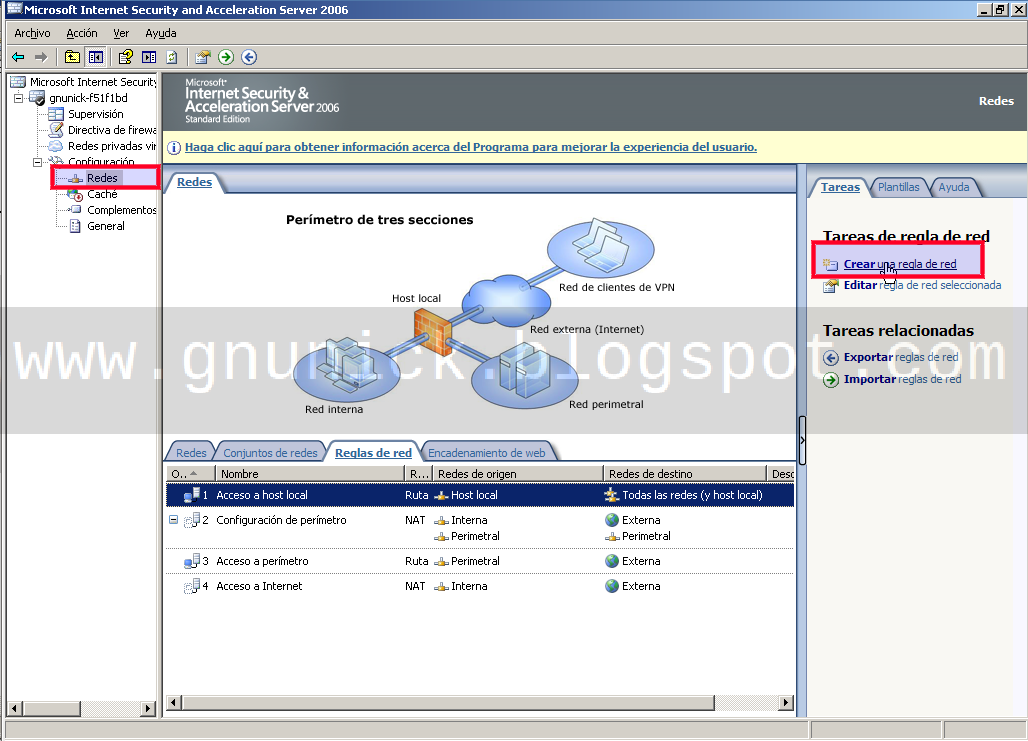Collapse the gnunick-f51f1bd server node
This screenshot has height=741, width=1028.
click(19, 98)
